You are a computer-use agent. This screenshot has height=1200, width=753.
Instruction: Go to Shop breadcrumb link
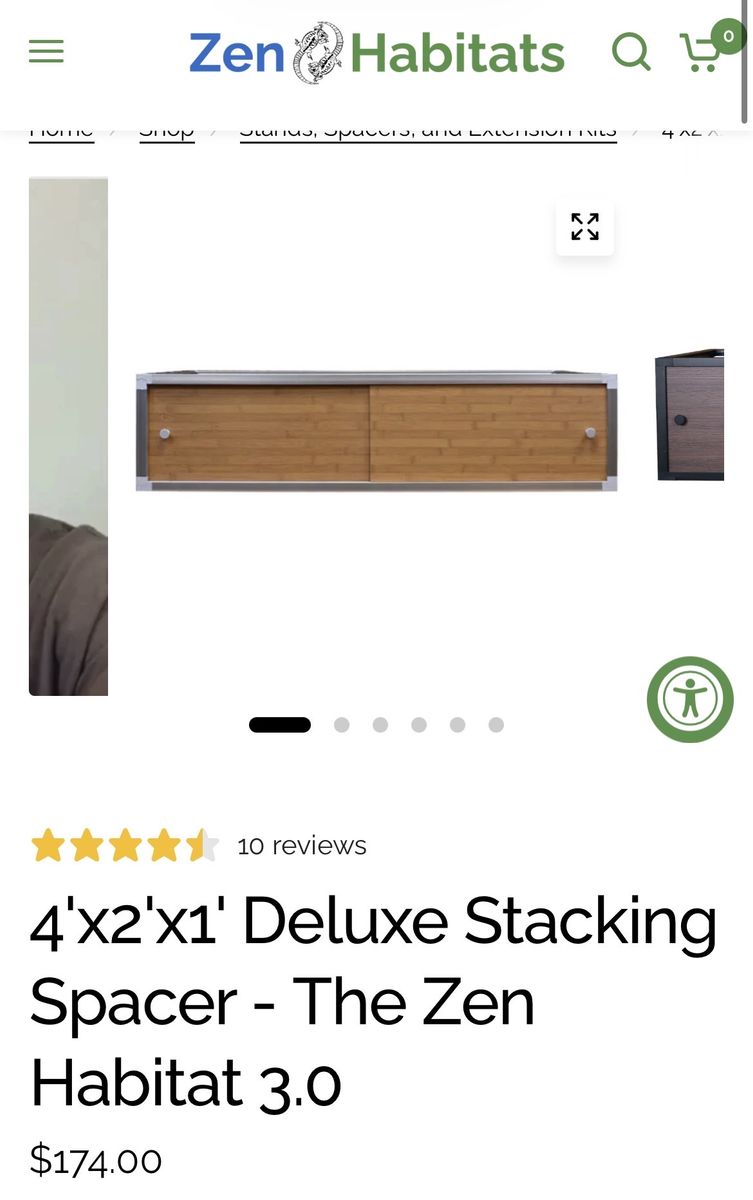pos(167,132)
